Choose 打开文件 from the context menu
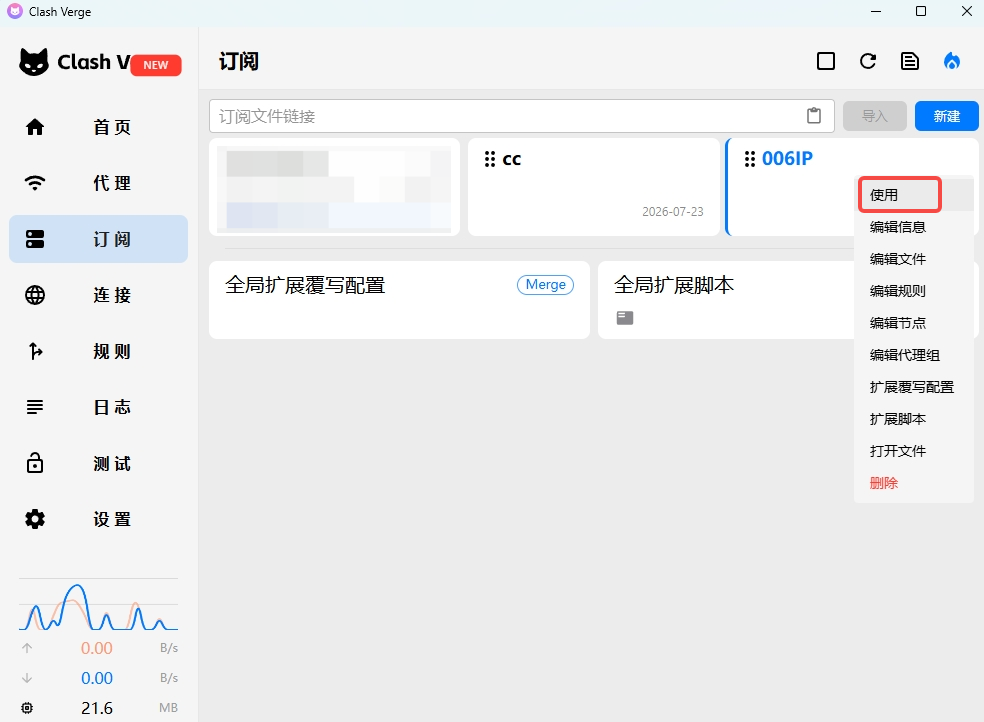The height and width of the screenshot is (722, 984). click(914, 451)
